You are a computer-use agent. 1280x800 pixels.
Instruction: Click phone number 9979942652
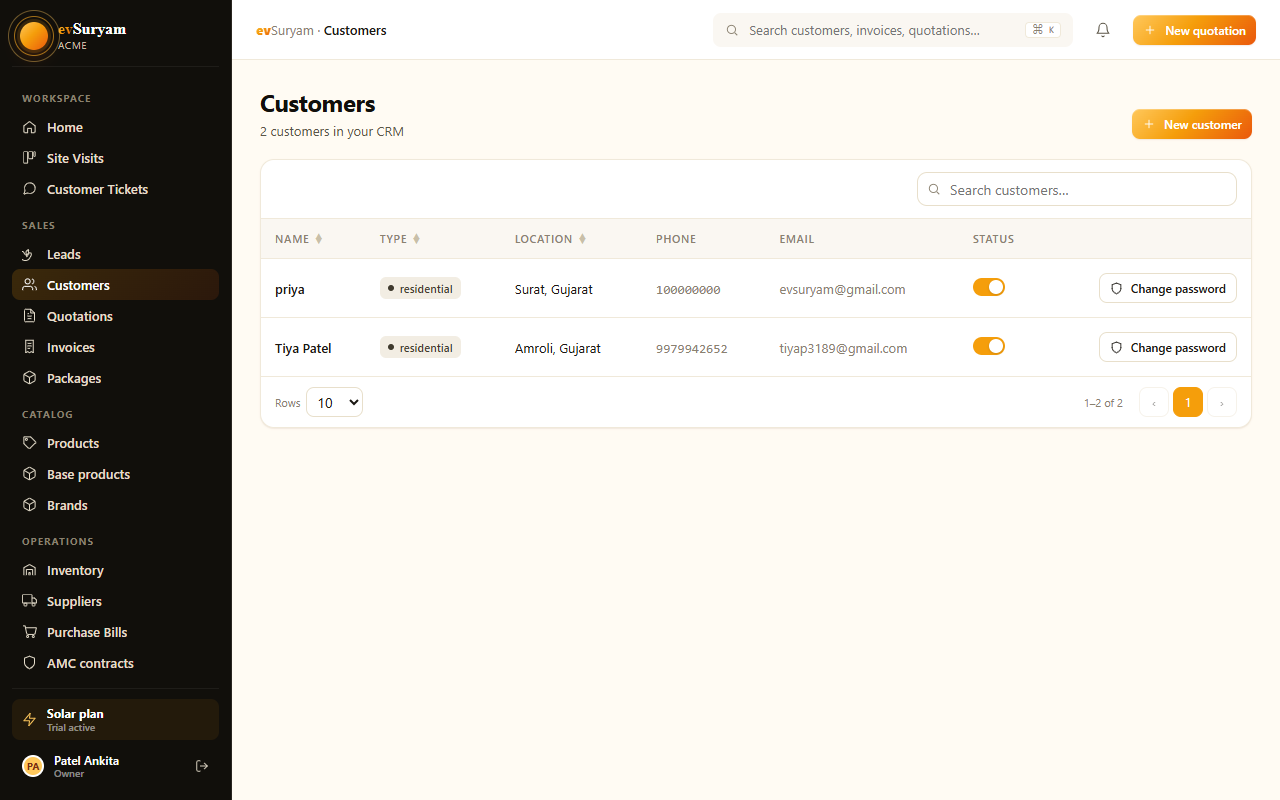pyautogui.click(x=692, y=349)
